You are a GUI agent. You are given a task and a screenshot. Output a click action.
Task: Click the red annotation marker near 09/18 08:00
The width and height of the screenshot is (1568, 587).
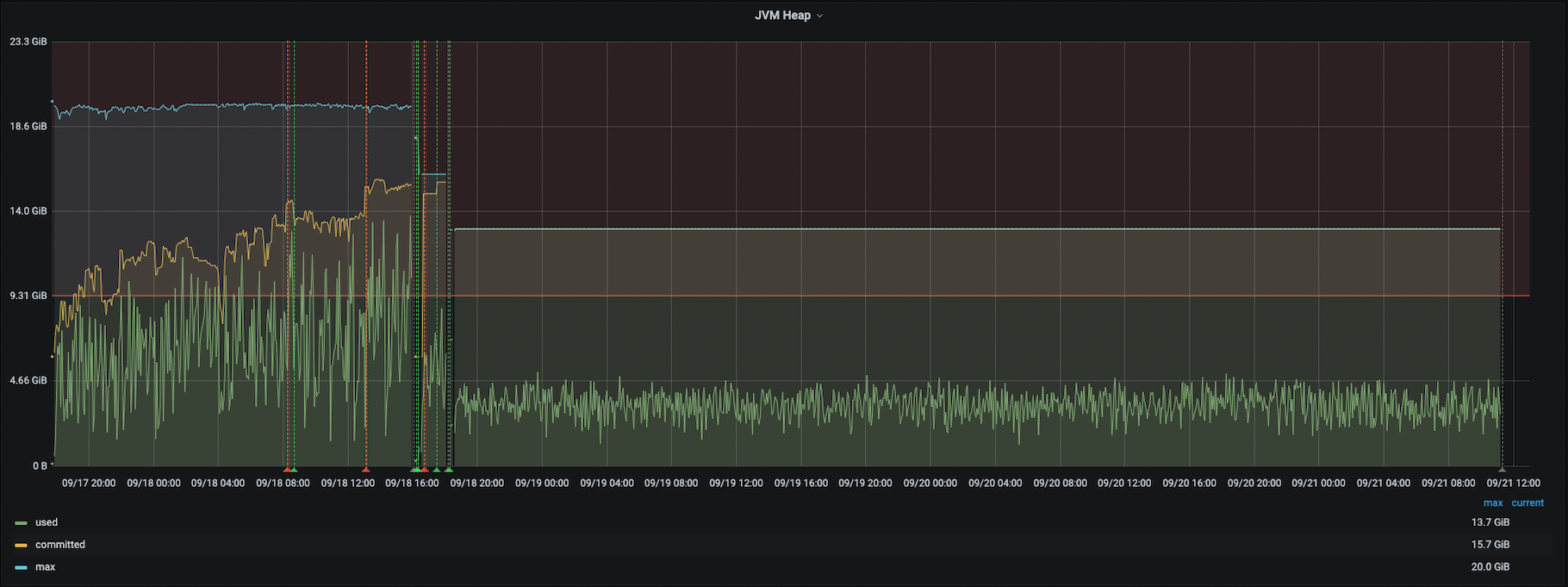pos(287,470)
